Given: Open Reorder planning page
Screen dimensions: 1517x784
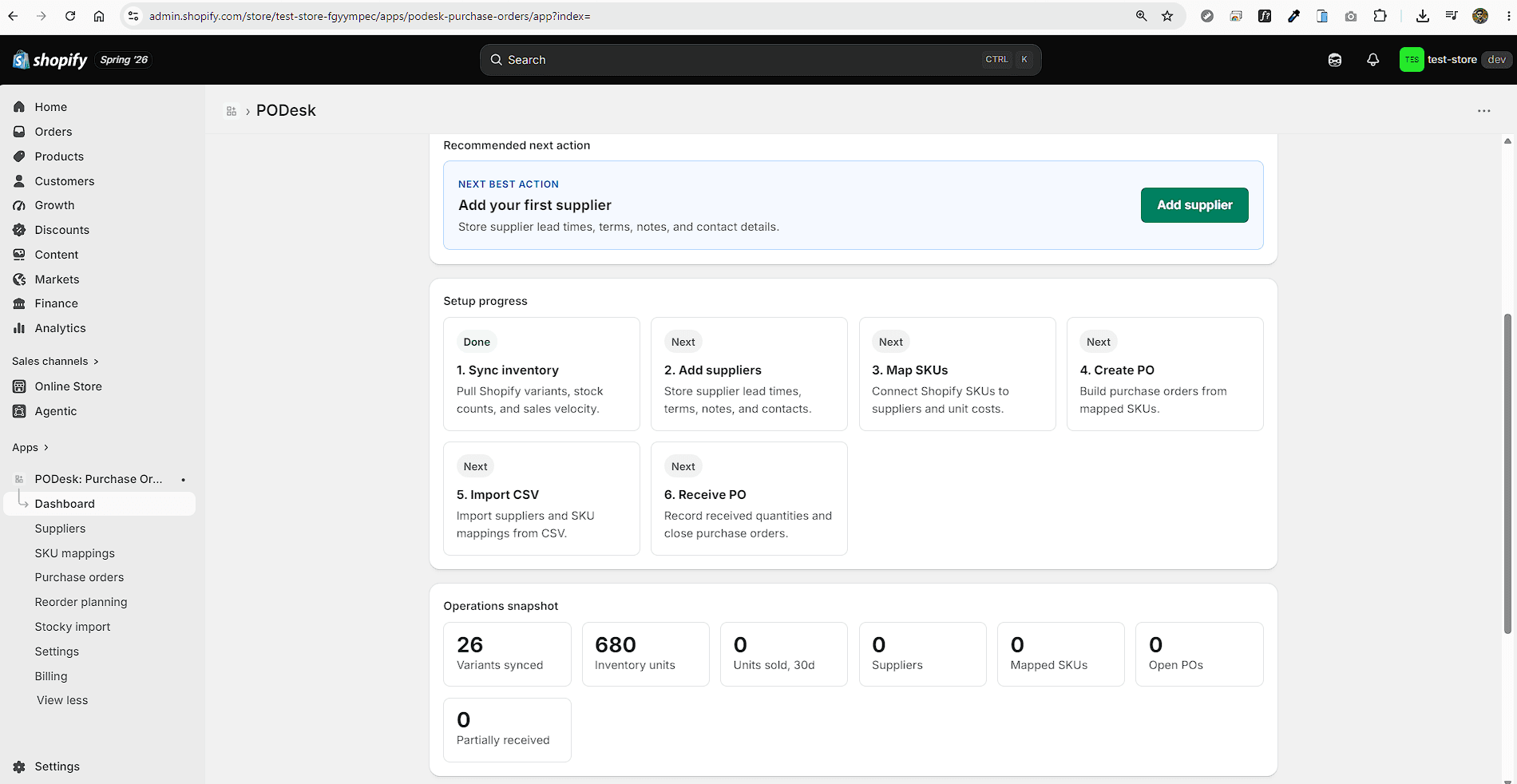Looking at the screenshot, I should (81, 602).
